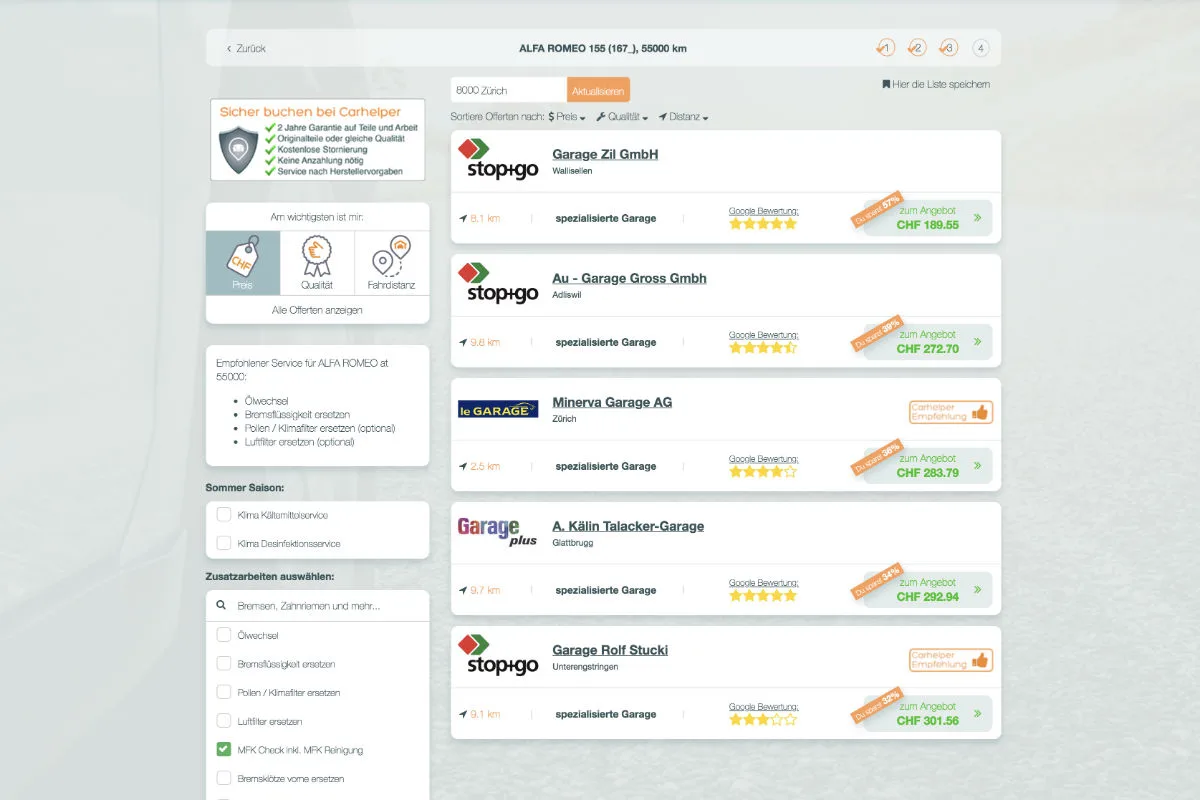1200x800 pixels.
Task: Click the star rating of Garage Rolf Stucki
Action: [x=763, y=720]
